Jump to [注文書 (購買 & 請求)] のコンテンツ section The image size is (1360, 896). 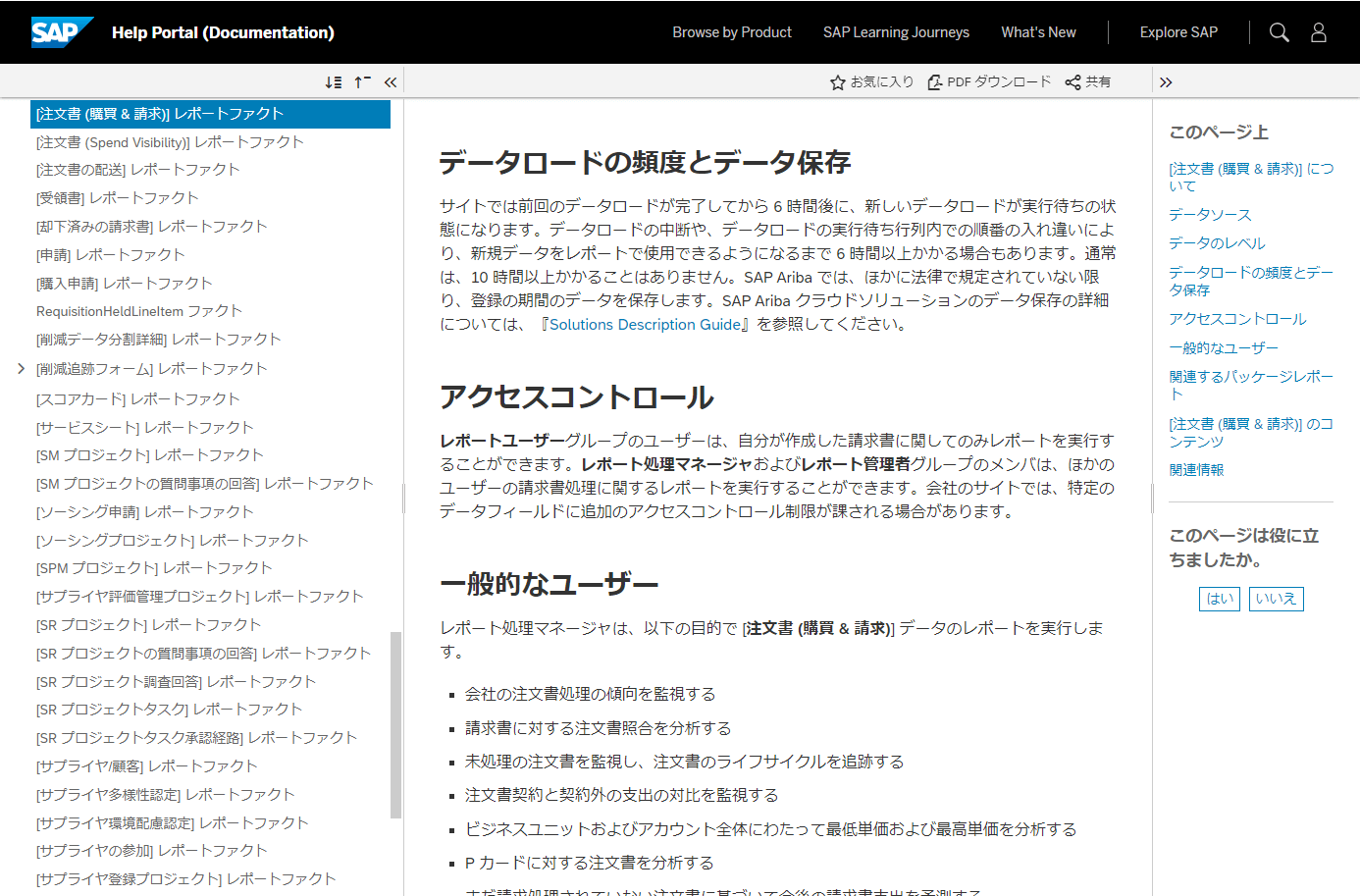tap(1251, 432)
